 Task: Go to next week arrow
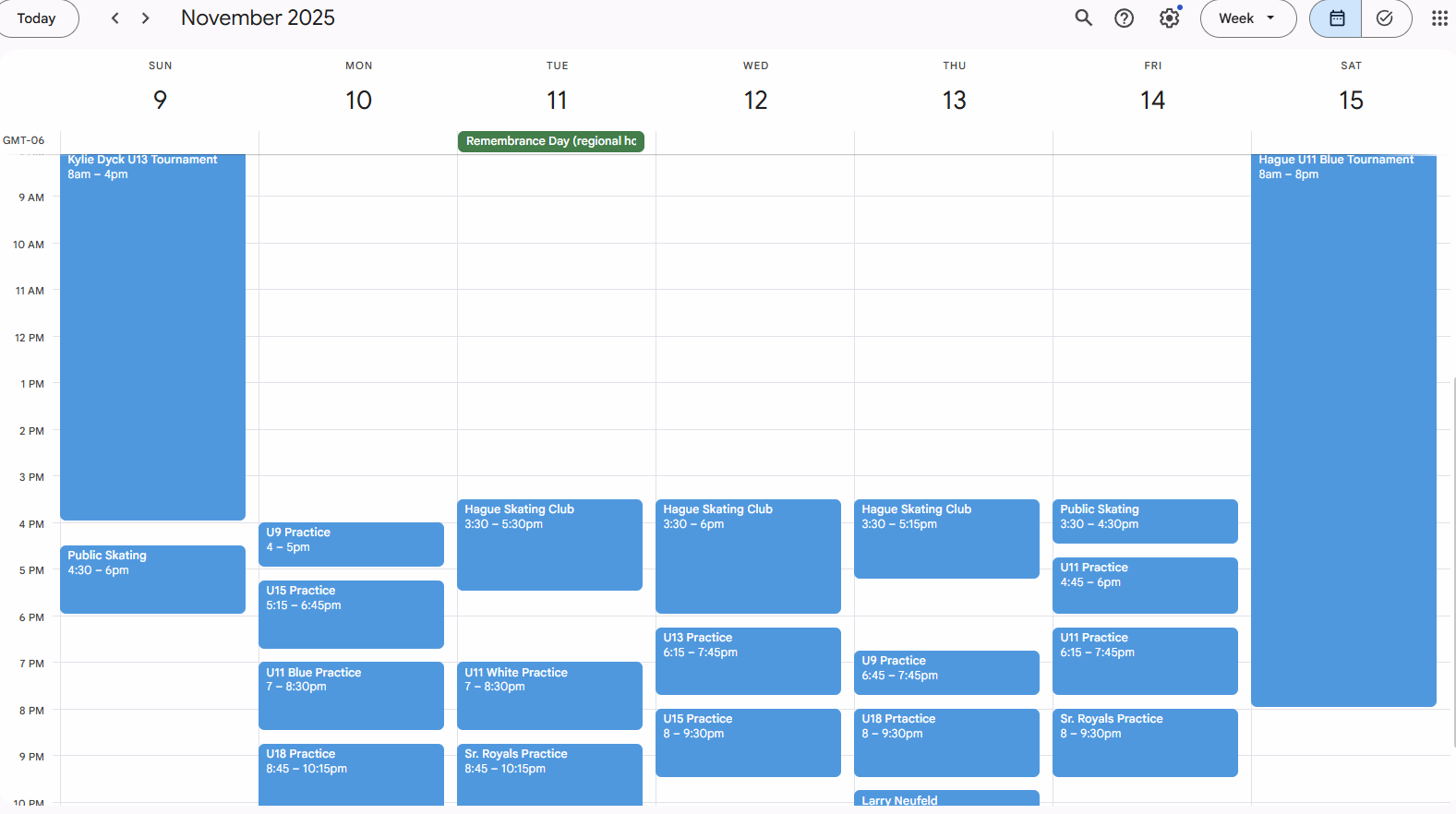145,18
